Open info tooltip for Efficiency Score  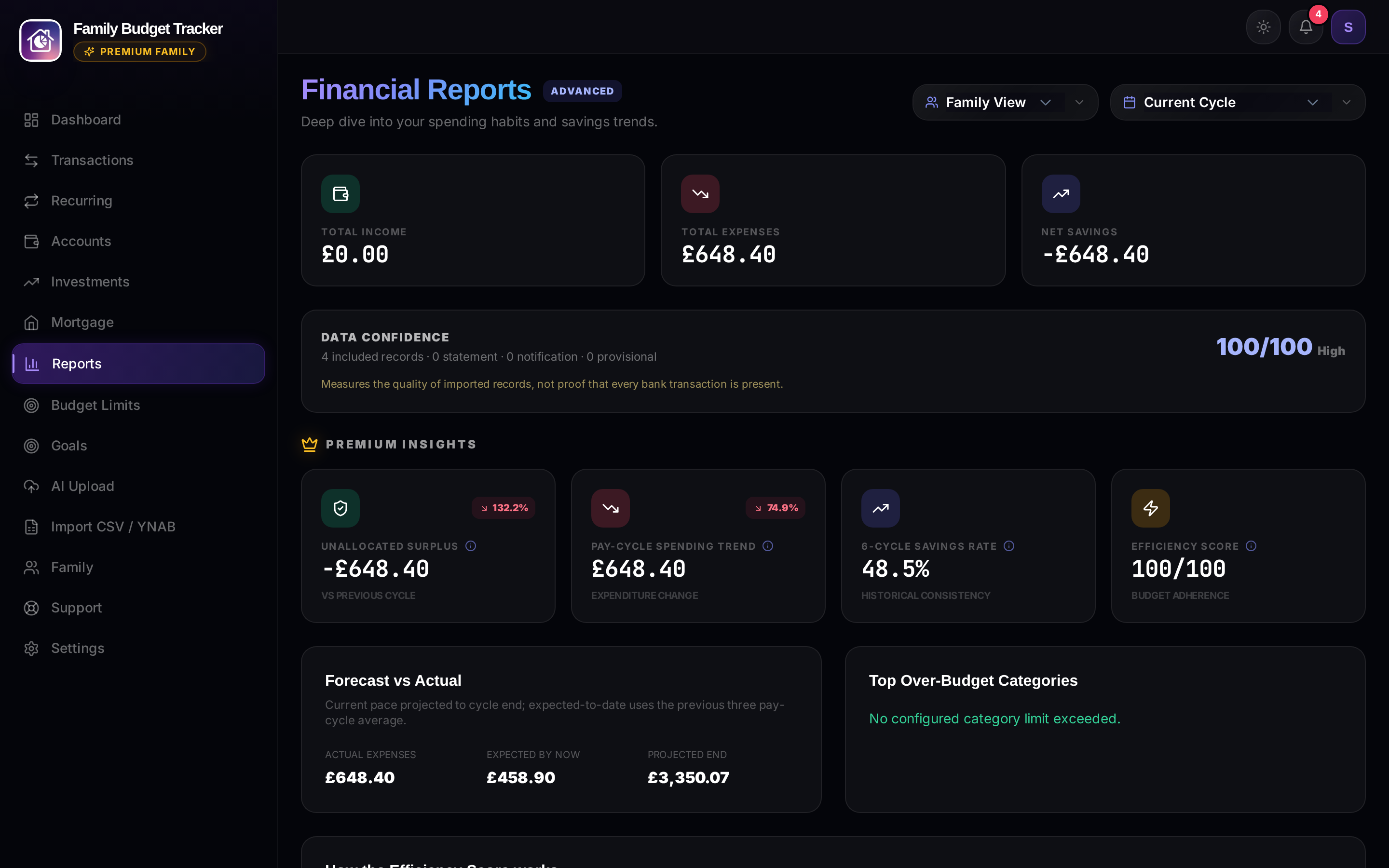[1251, 546]
